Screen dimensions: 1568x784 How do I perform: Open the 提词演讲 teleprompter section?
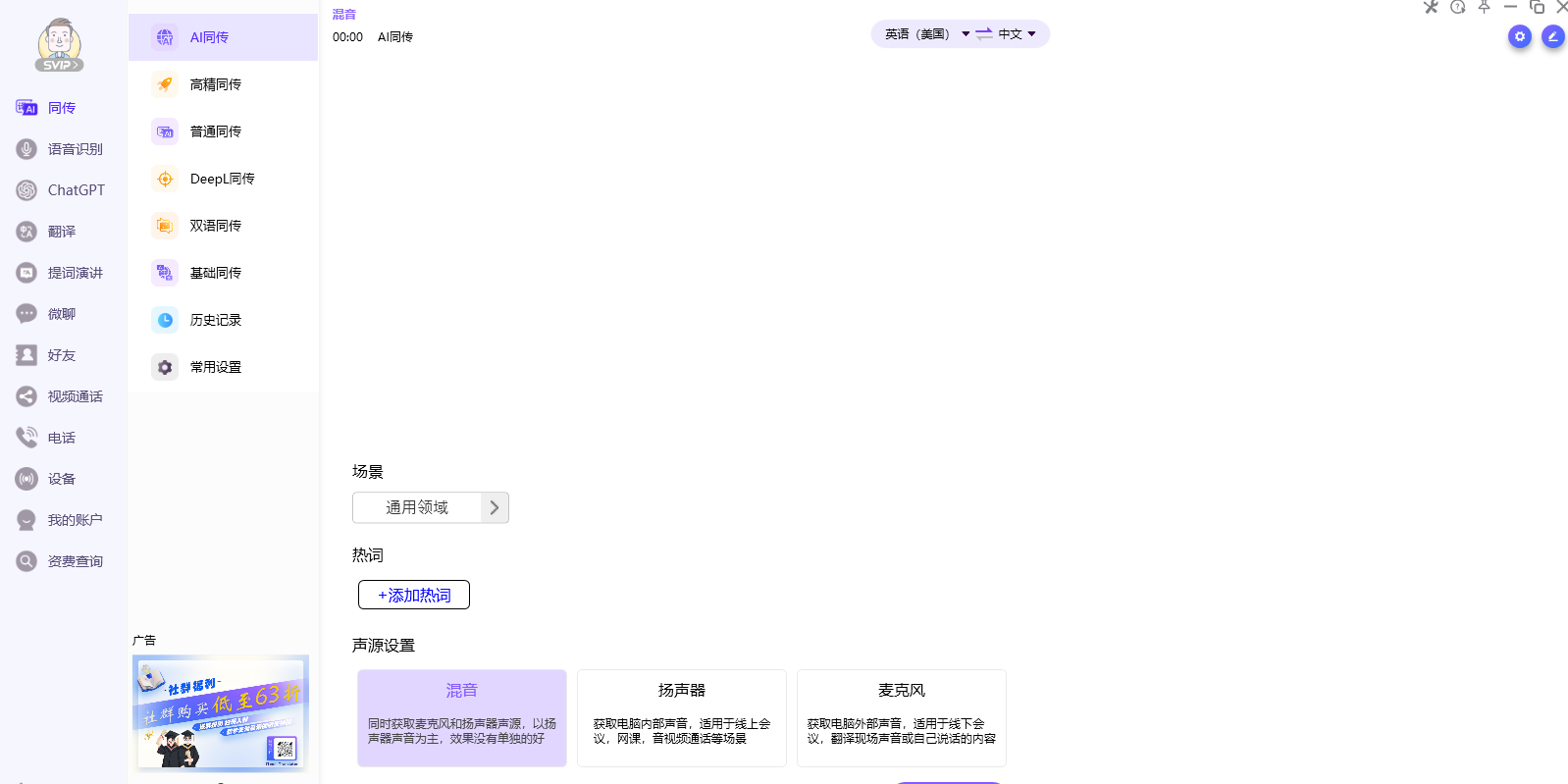(61, 273)
